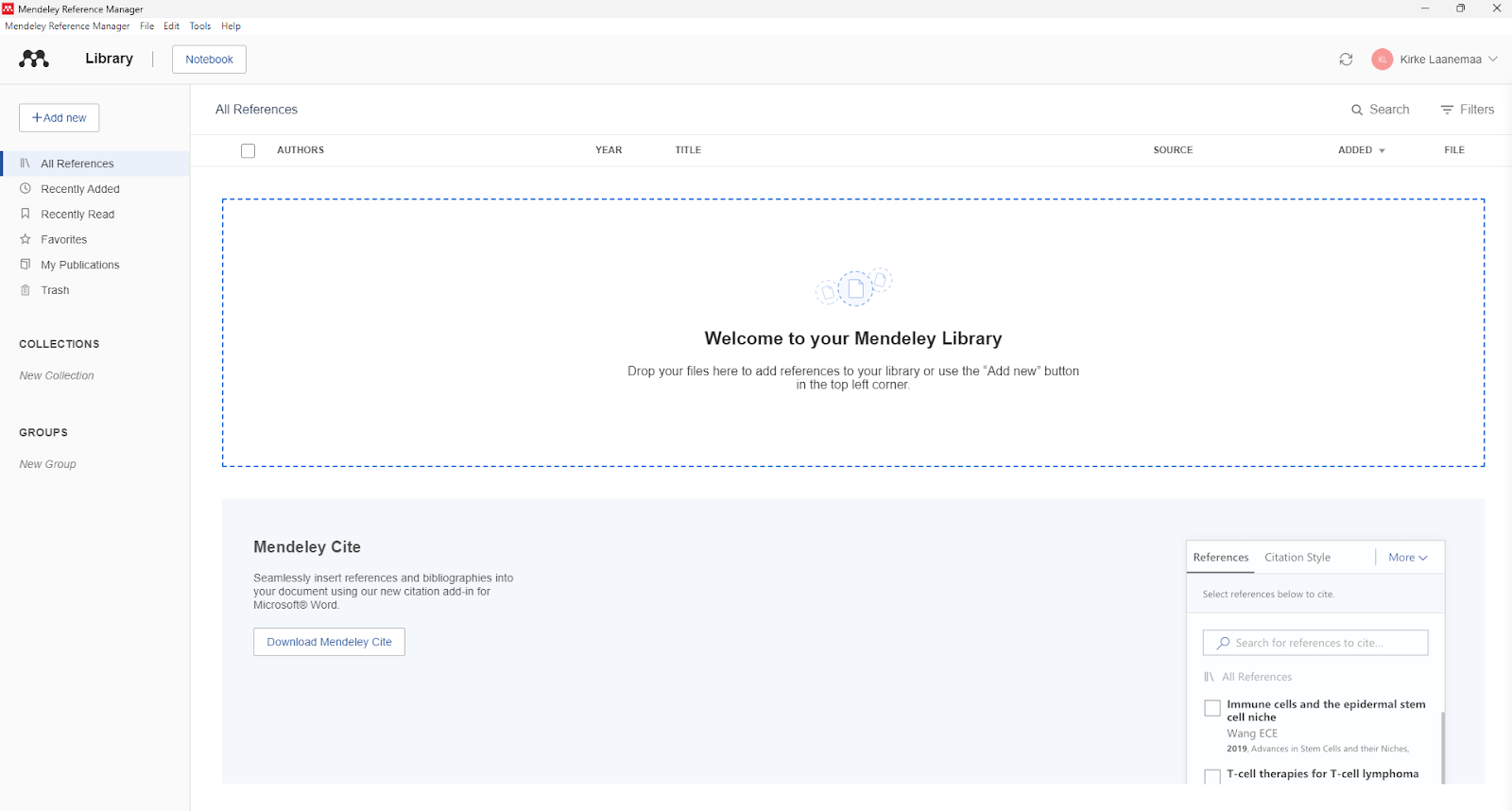1512x811 pixels.
Task: Click the Filters label
Action: [x=1477, y=110]
